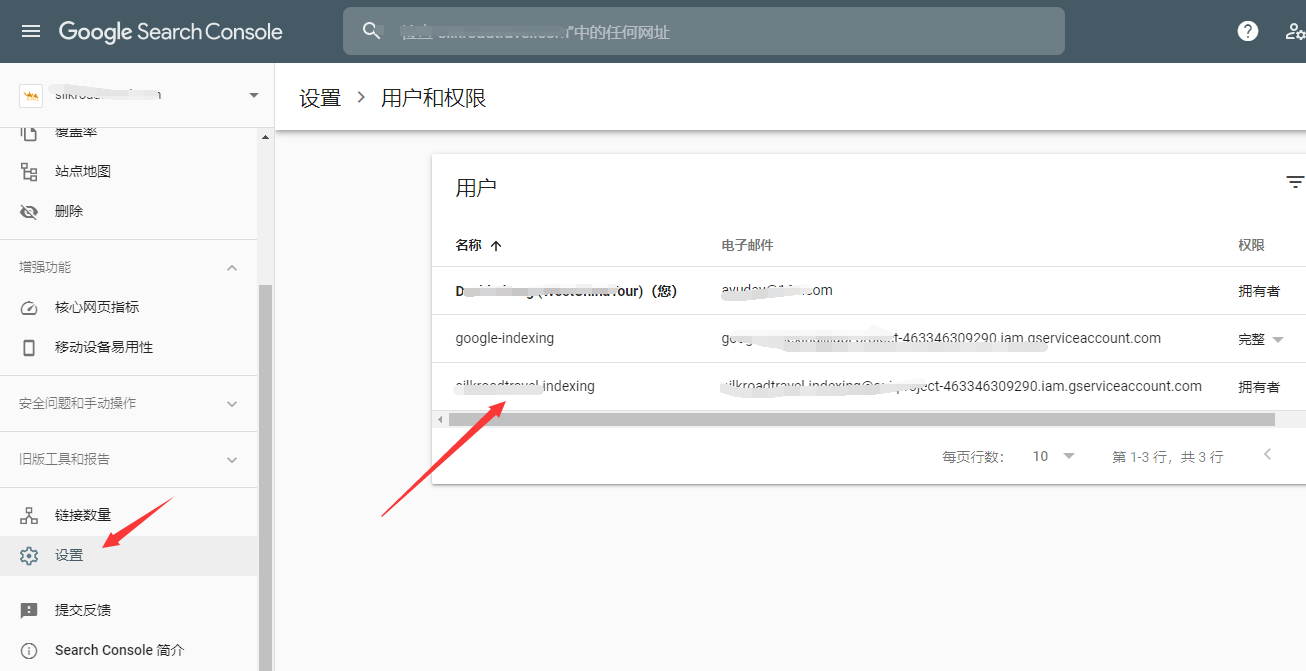This screenshot has height=671, width=1306.
Task: Open the user management icon in header
Action: point(1296,31)
